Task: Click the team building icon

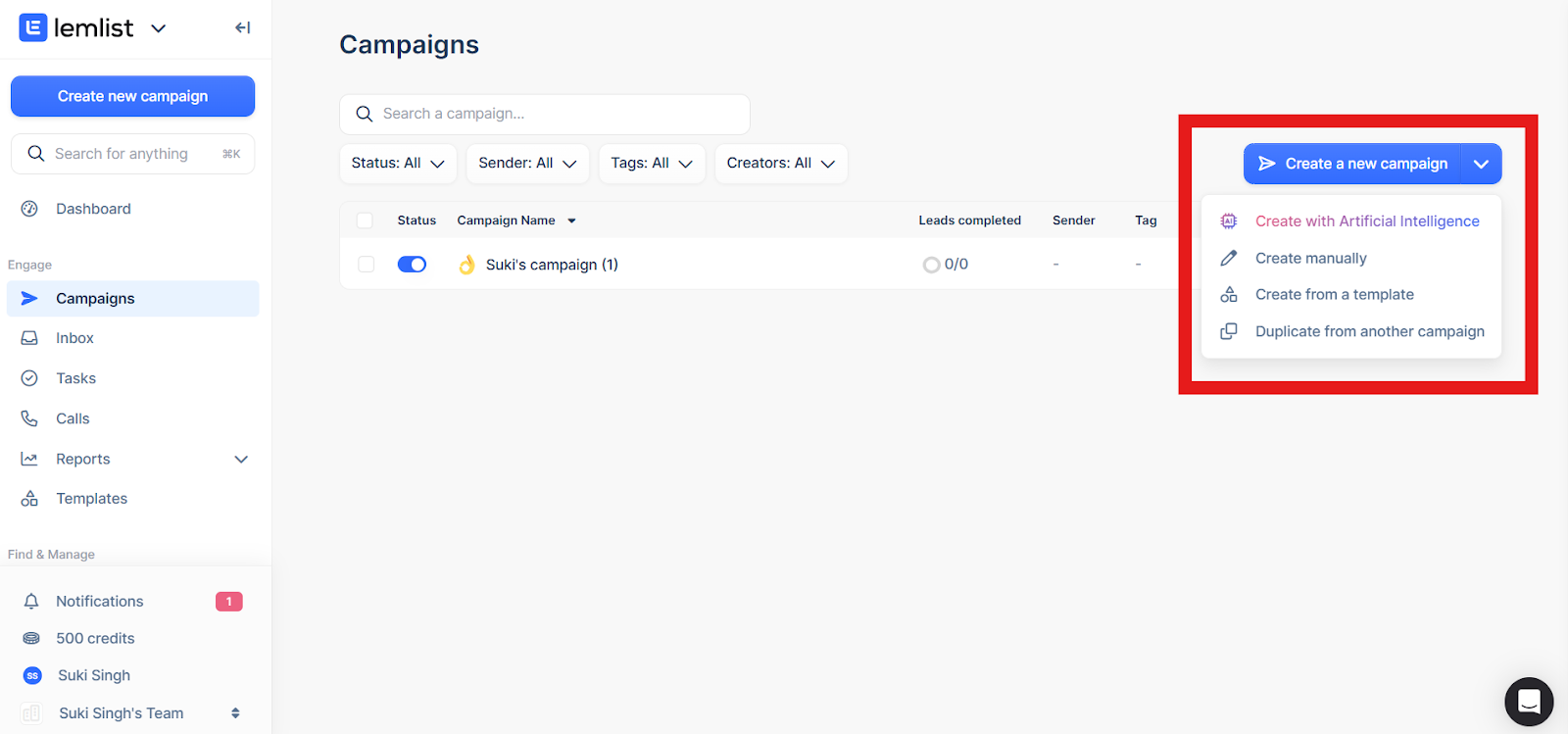Action: pyautogui.click(x=31, y=713)
